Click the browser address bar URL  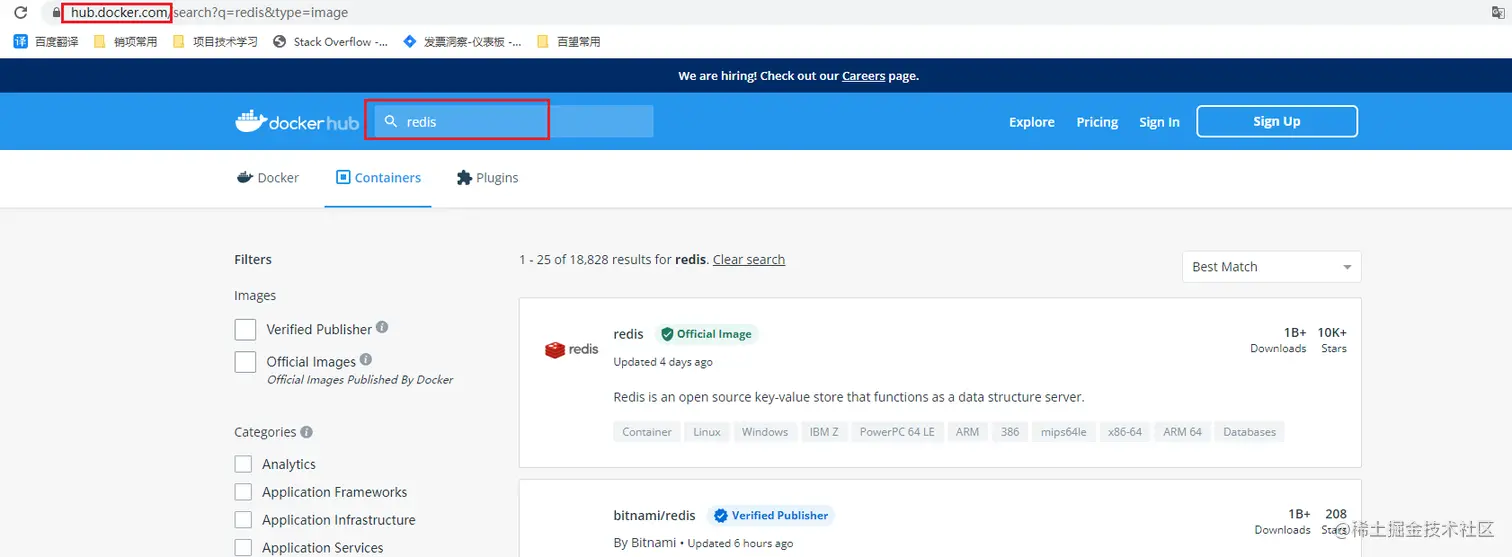click(x=209, y=13)
